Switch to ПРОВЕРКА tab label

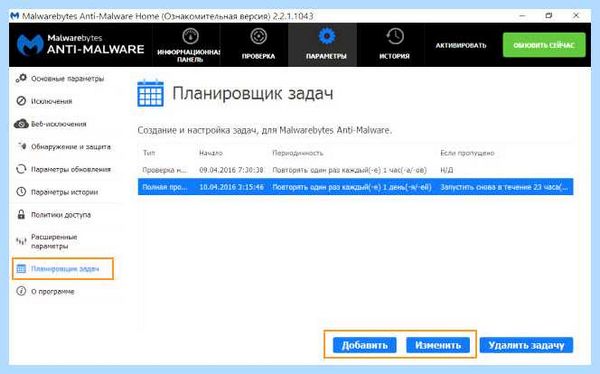click(x=258, y=56)
